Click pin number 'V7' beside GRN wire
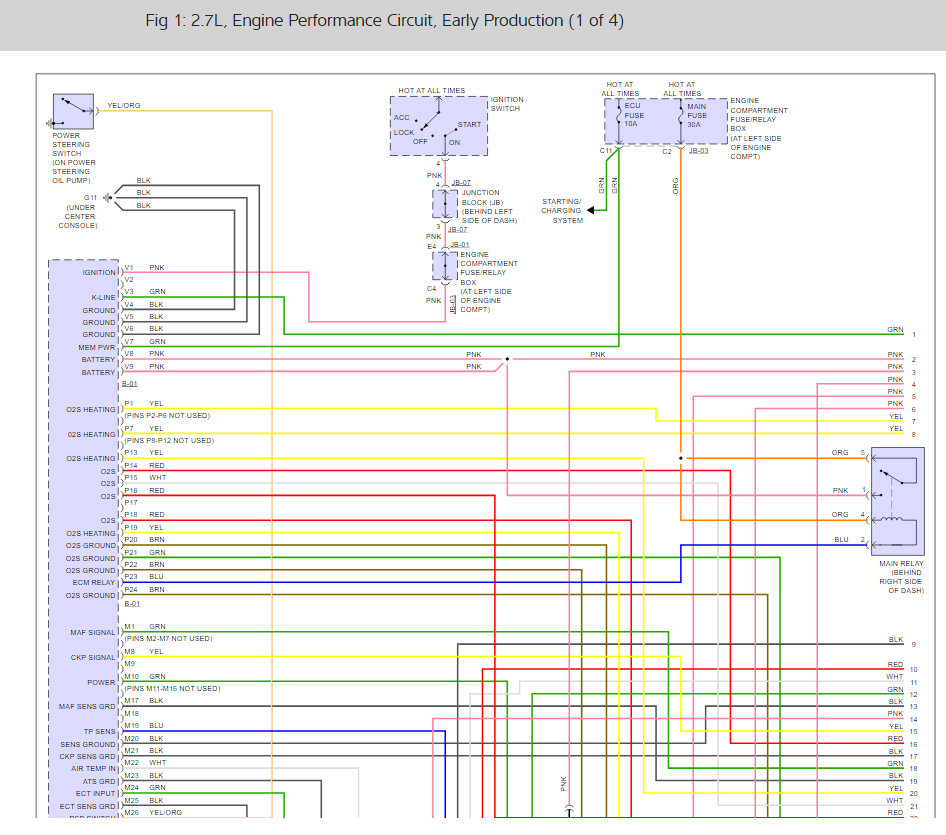Image resolution: width=946 pixels, height=835 pixels. 129,341
